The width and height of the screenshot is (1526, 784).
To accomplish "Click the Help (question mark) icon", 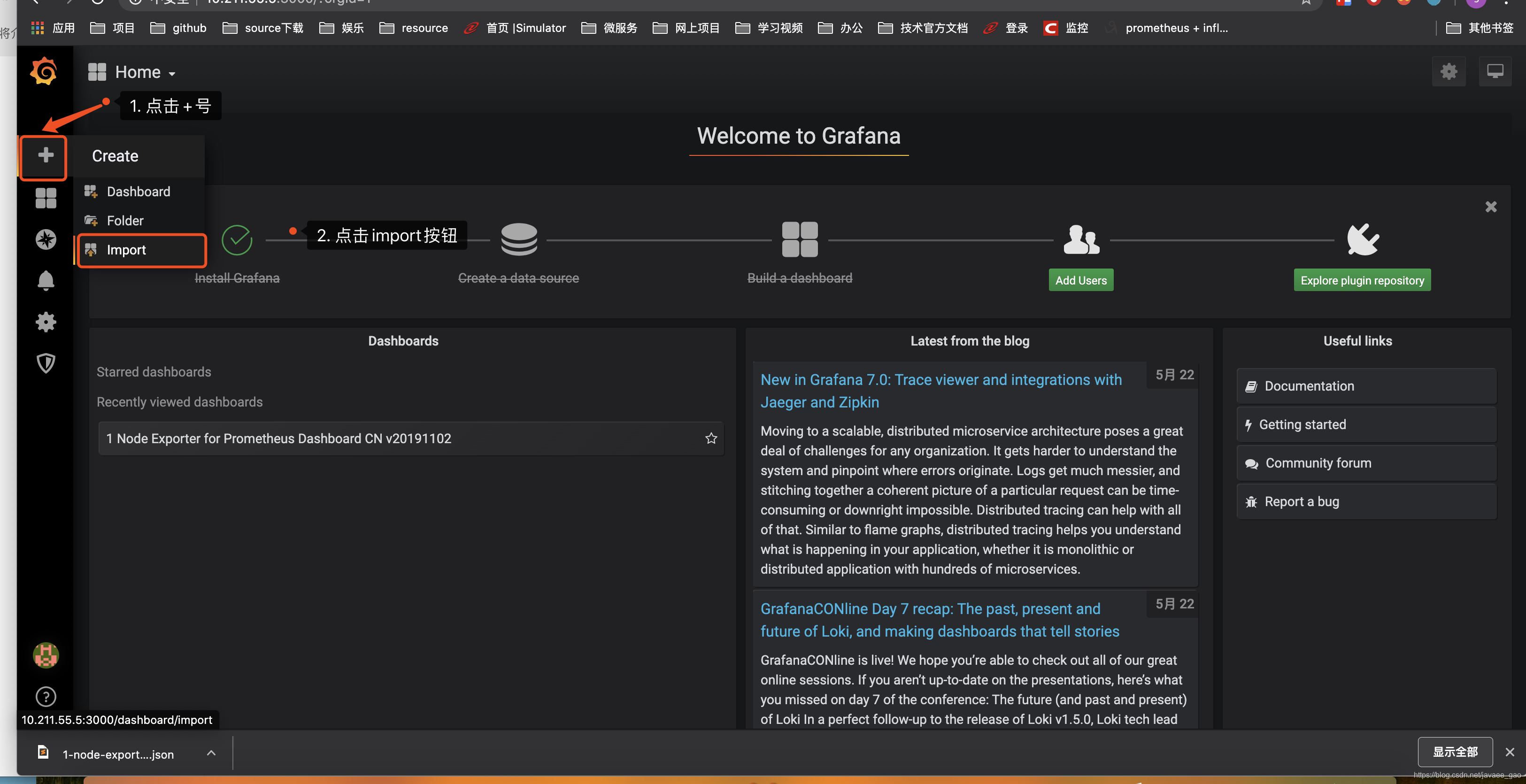I will click(x=46, y=697).
